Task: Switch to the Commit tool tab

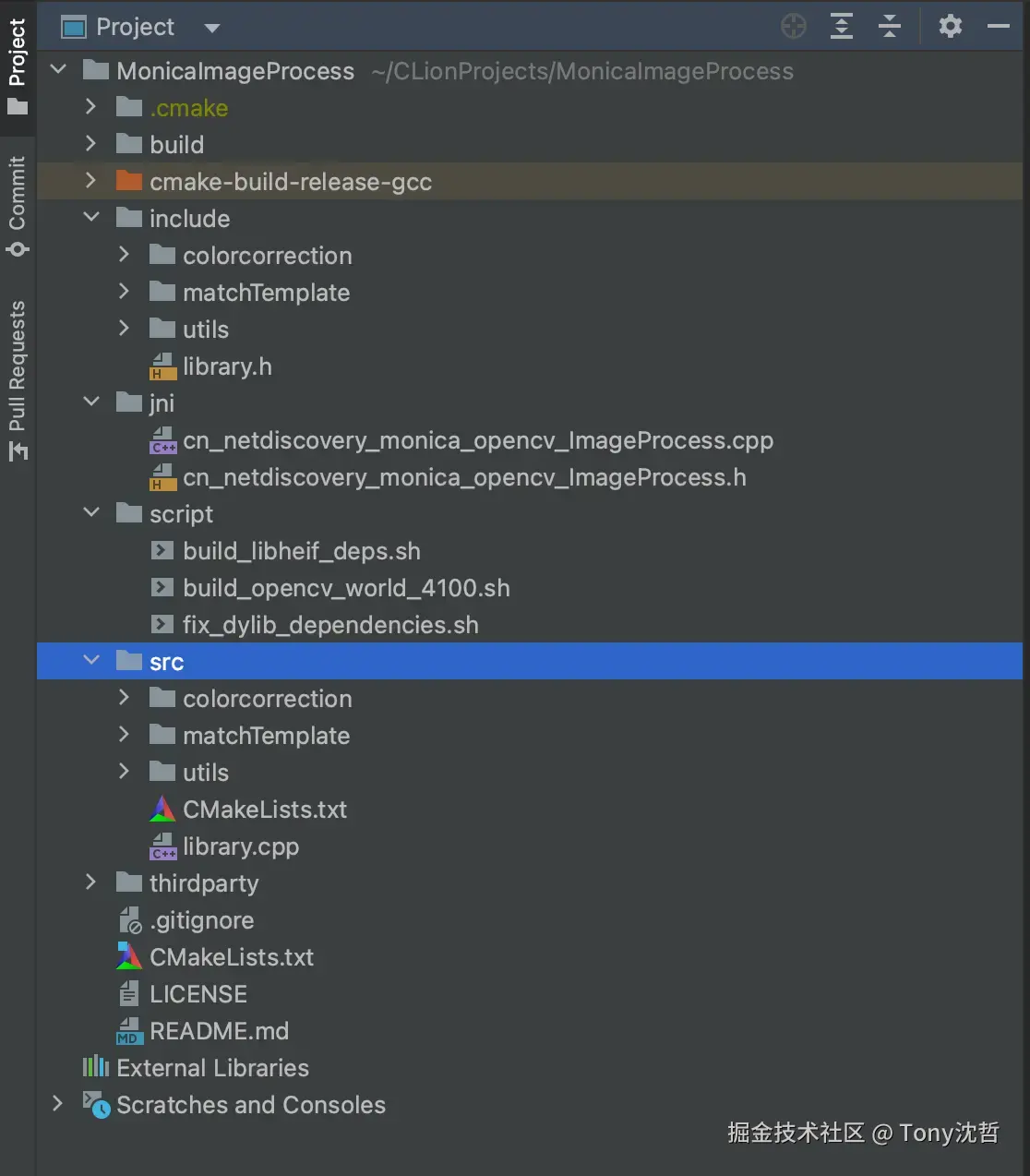Action: coord(18,205)
